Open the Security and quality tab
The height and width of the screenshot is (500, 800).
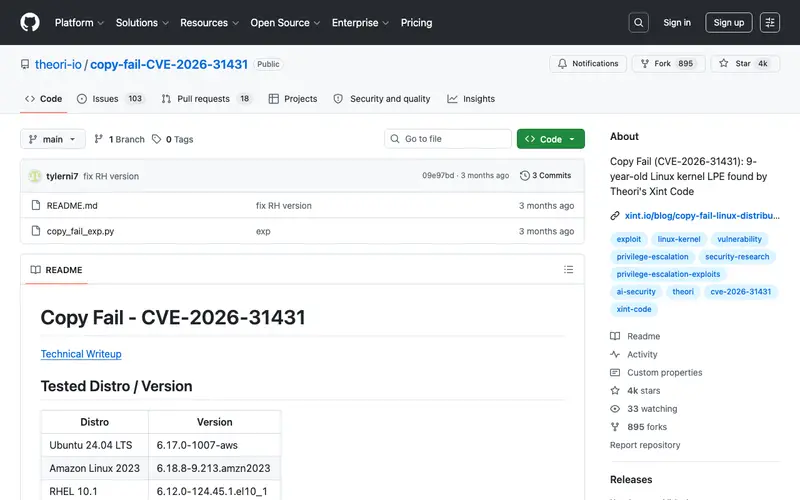382,99
